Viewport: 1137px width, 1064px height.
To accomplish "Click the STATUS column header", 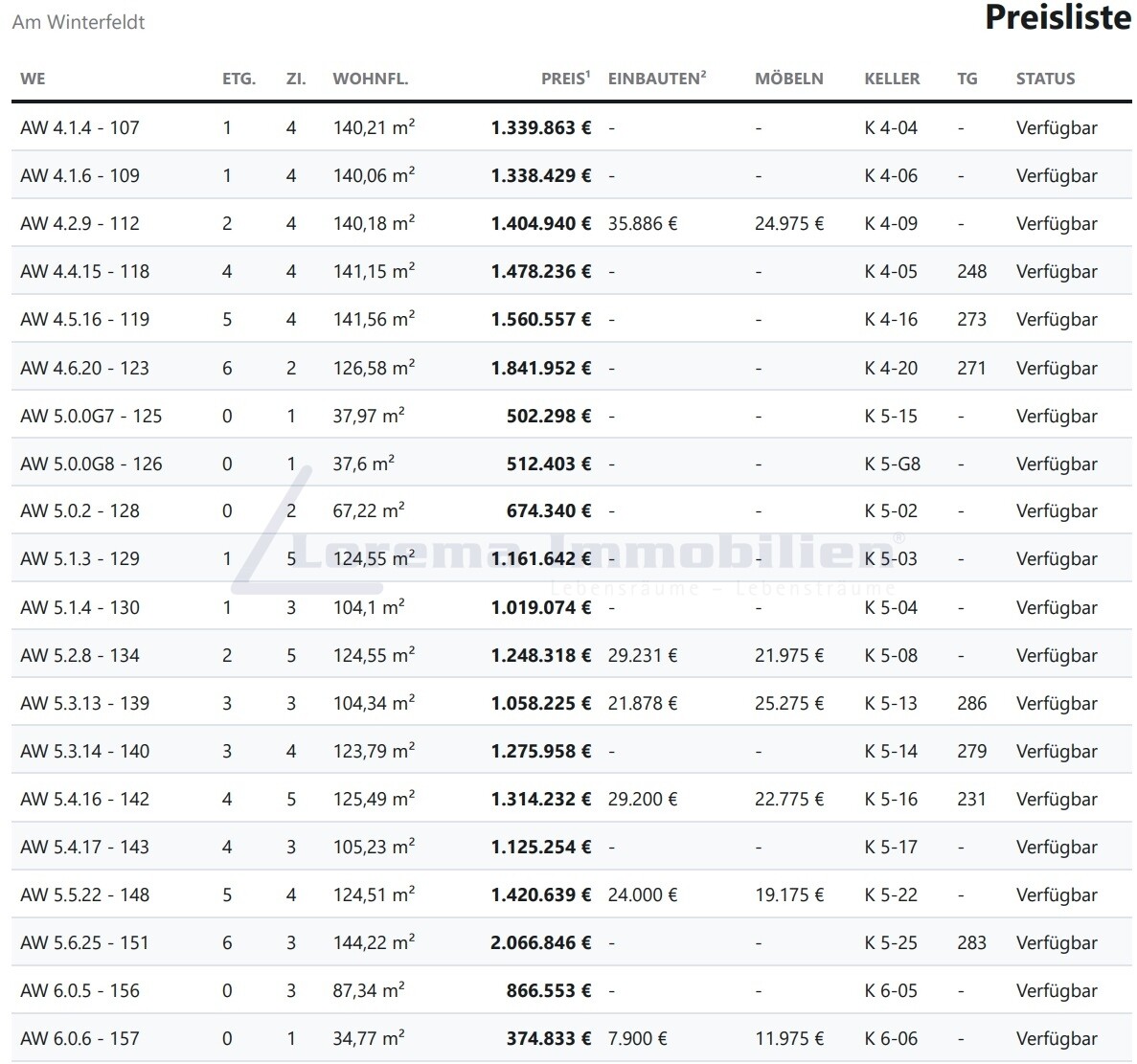I will tap(1046, 79).
